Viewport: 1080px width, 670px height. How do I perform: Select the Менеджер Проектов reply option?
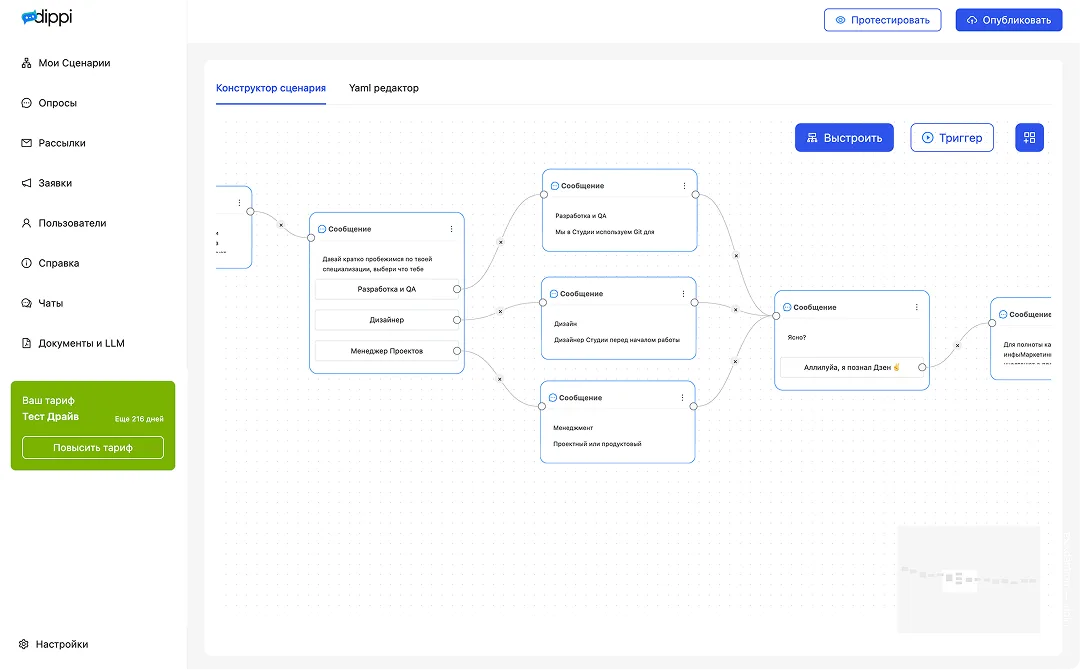point(387,351)
